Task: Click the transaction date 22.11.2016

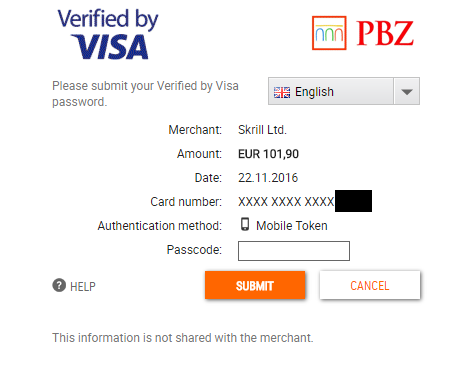Action: pyautogui.click(x=268, y=178)
